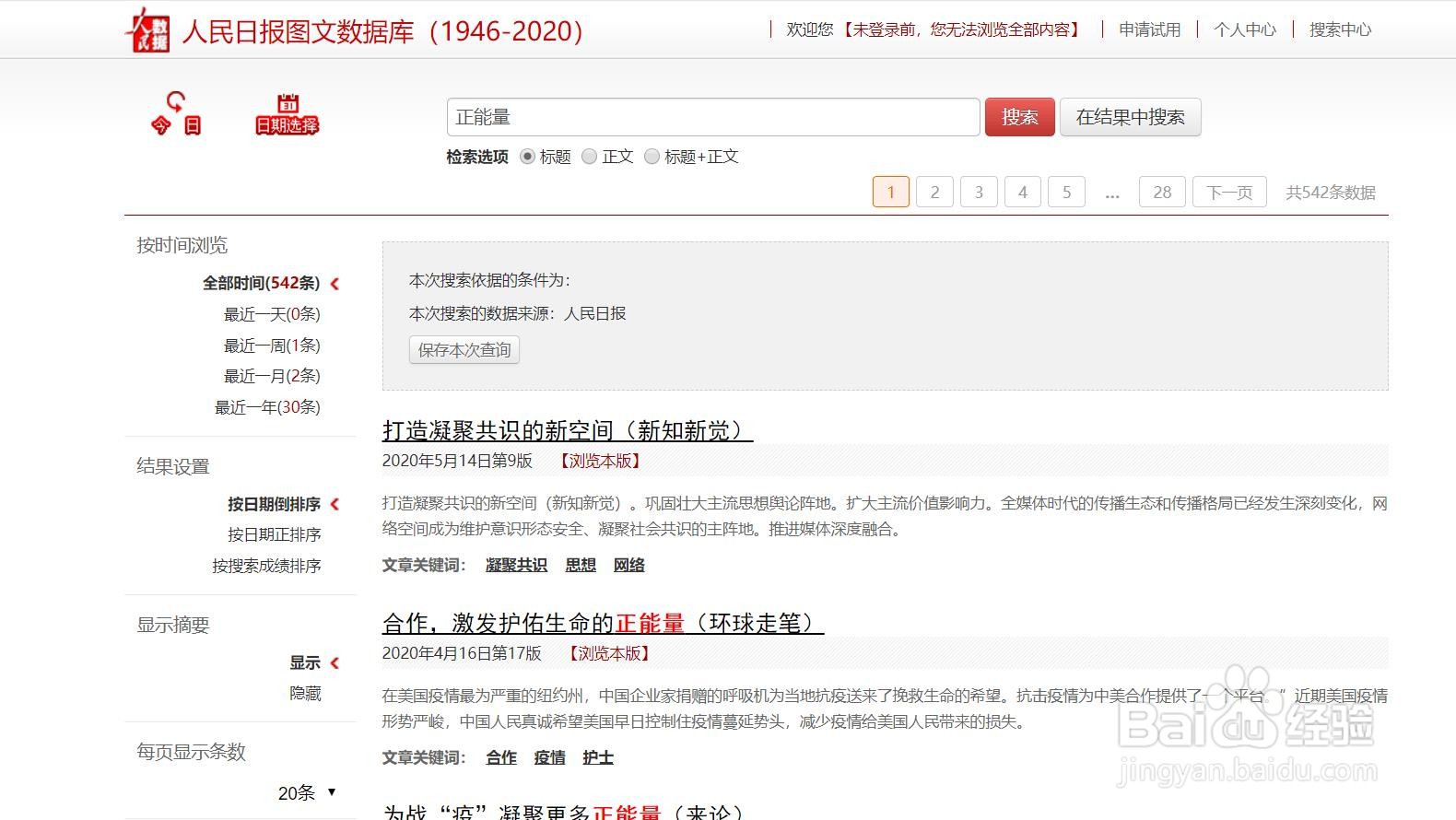
Task: Filter by 全部时间(542条)
Action: coord(262,283)
